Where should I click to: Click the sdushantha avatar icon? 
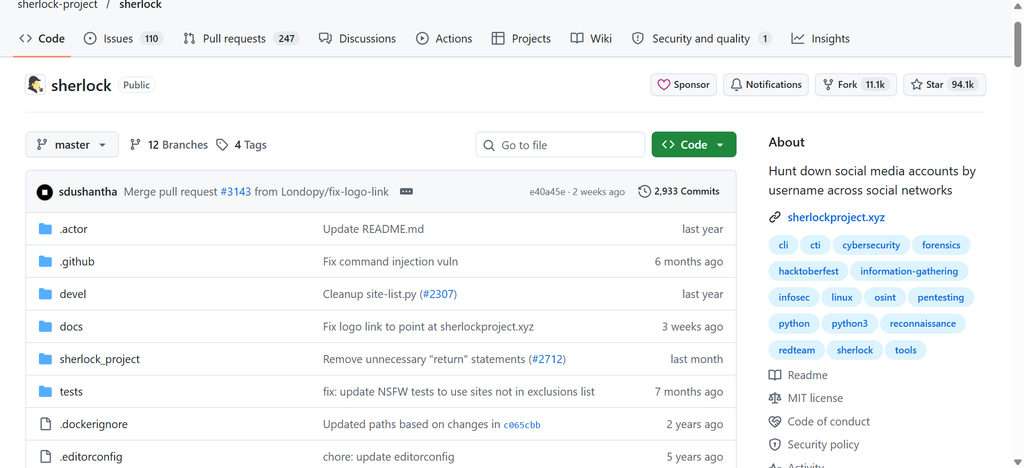point(44,192)
